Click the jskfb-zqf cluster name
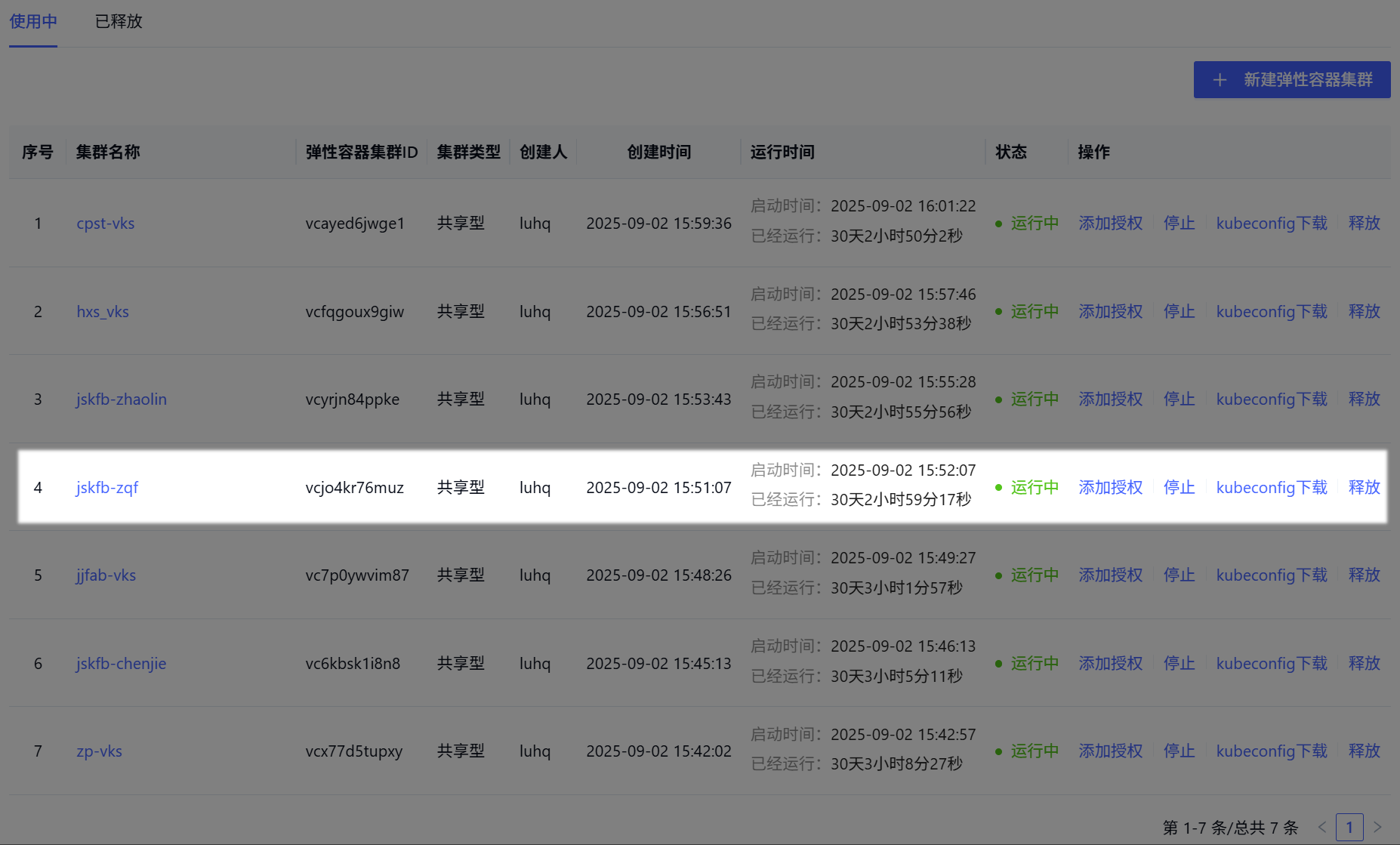1400x845 pixels. (107, 488)
